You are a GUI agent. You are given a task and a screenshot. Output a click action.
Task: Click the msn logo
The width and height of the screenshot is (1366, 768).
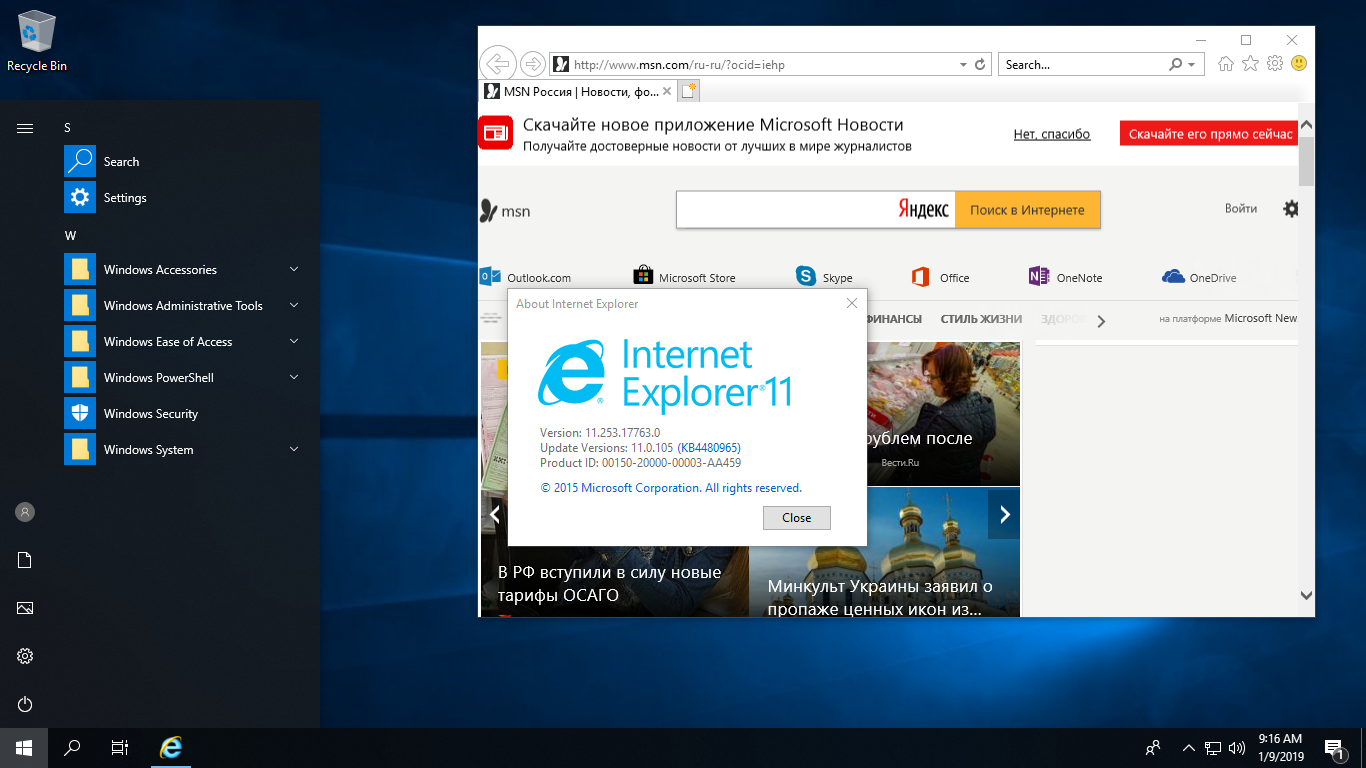[505, 211]
